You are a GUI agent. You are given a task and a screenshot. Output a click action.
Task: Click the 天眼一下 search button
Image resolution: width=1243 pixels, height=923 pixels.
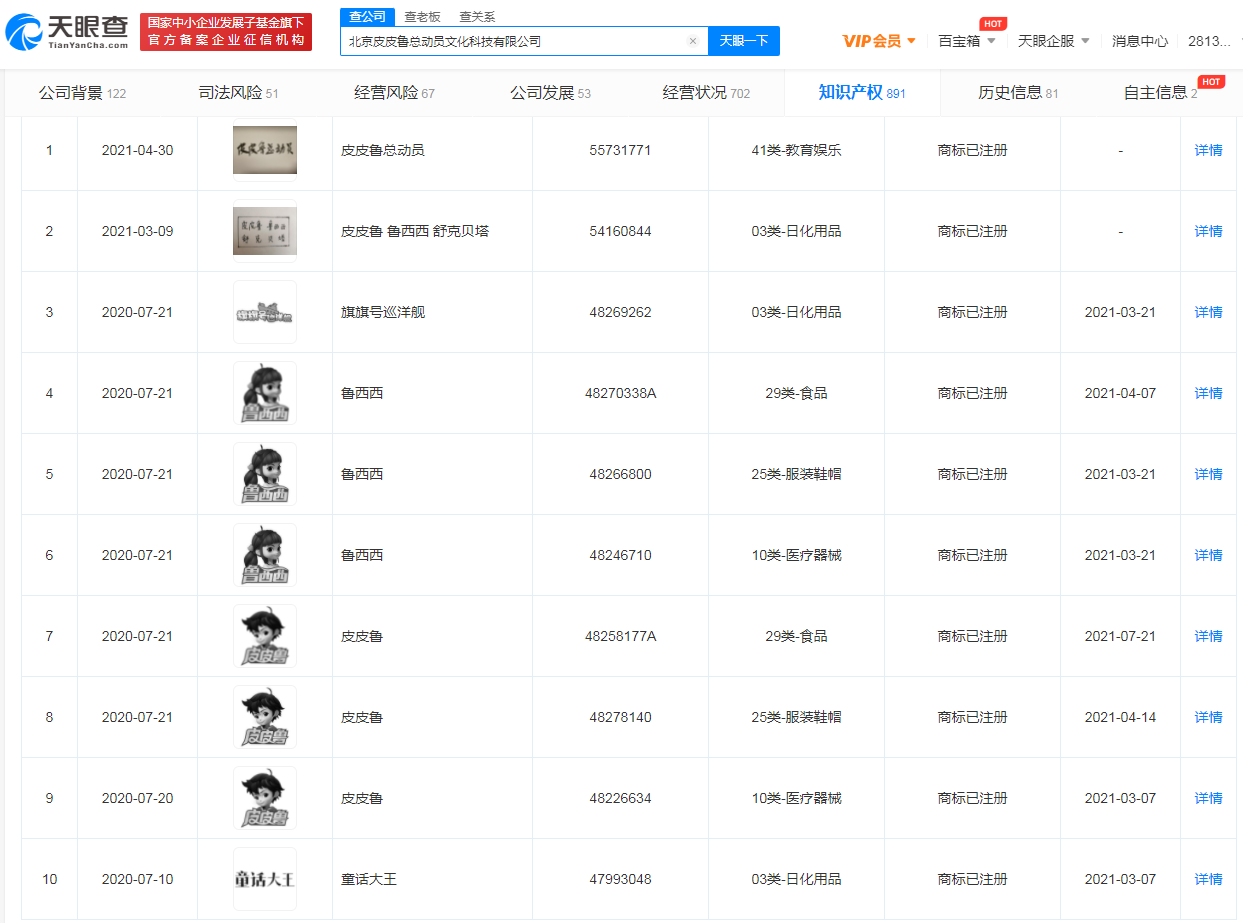pyautogui.click(x=744, y=41)
